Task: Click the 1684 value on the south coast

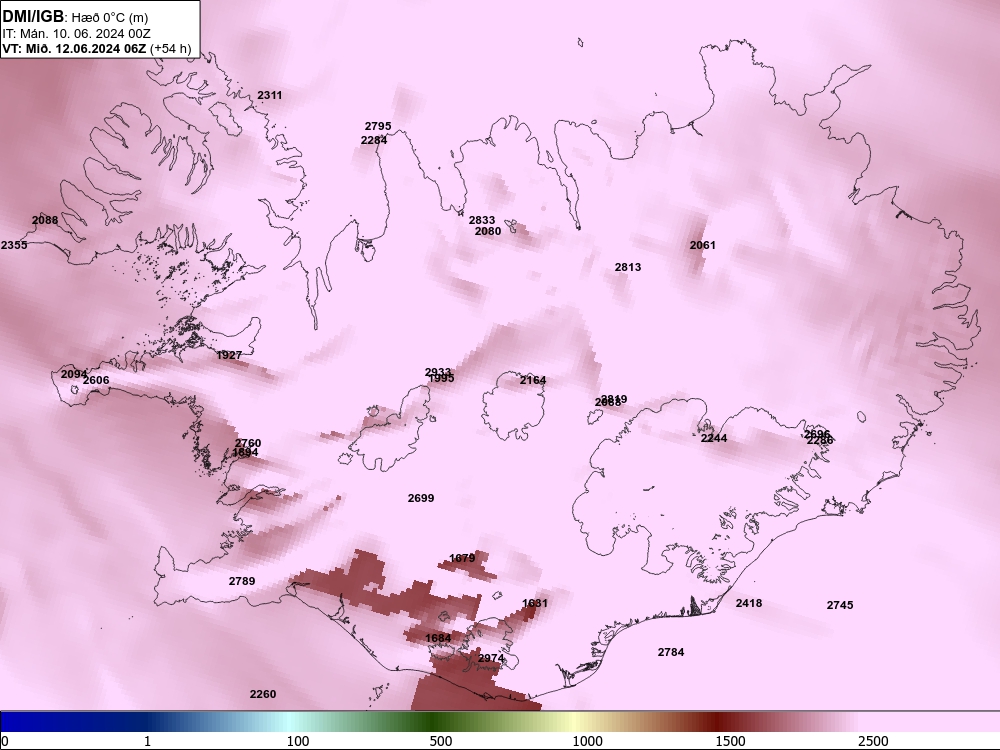Action: pos(438,638)
